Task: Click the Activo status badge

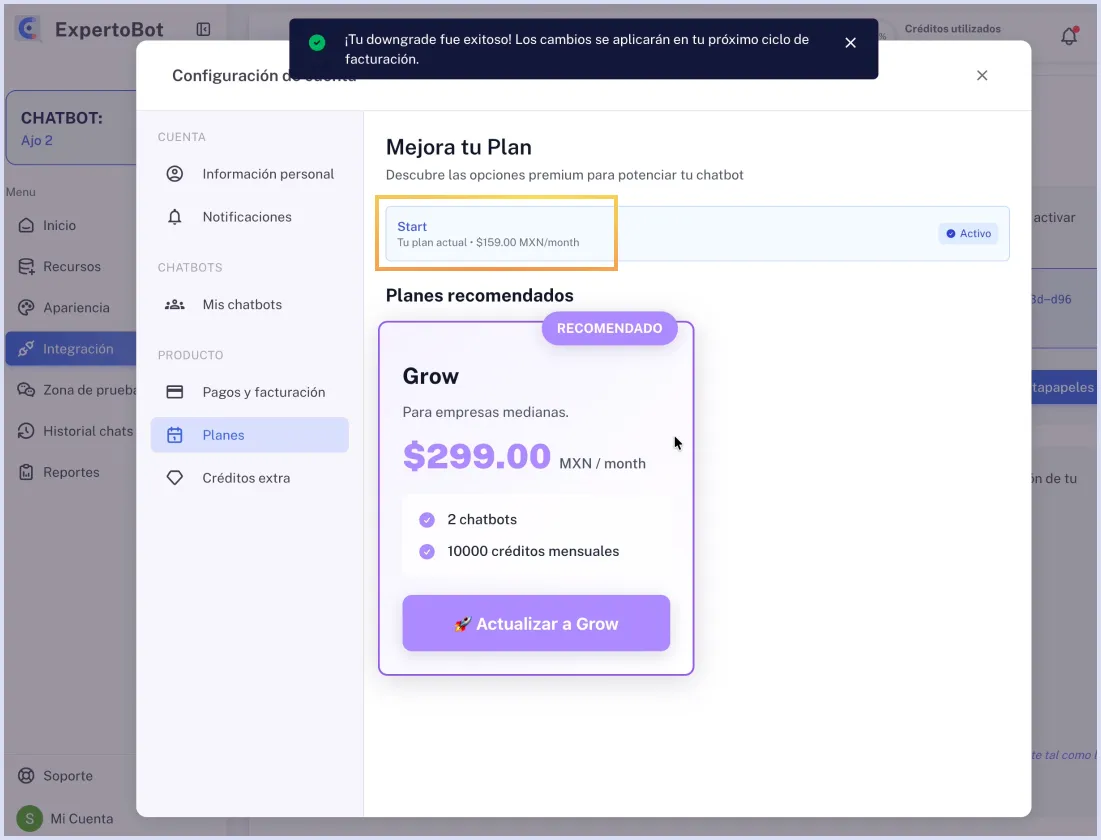Action: (968, 233)
